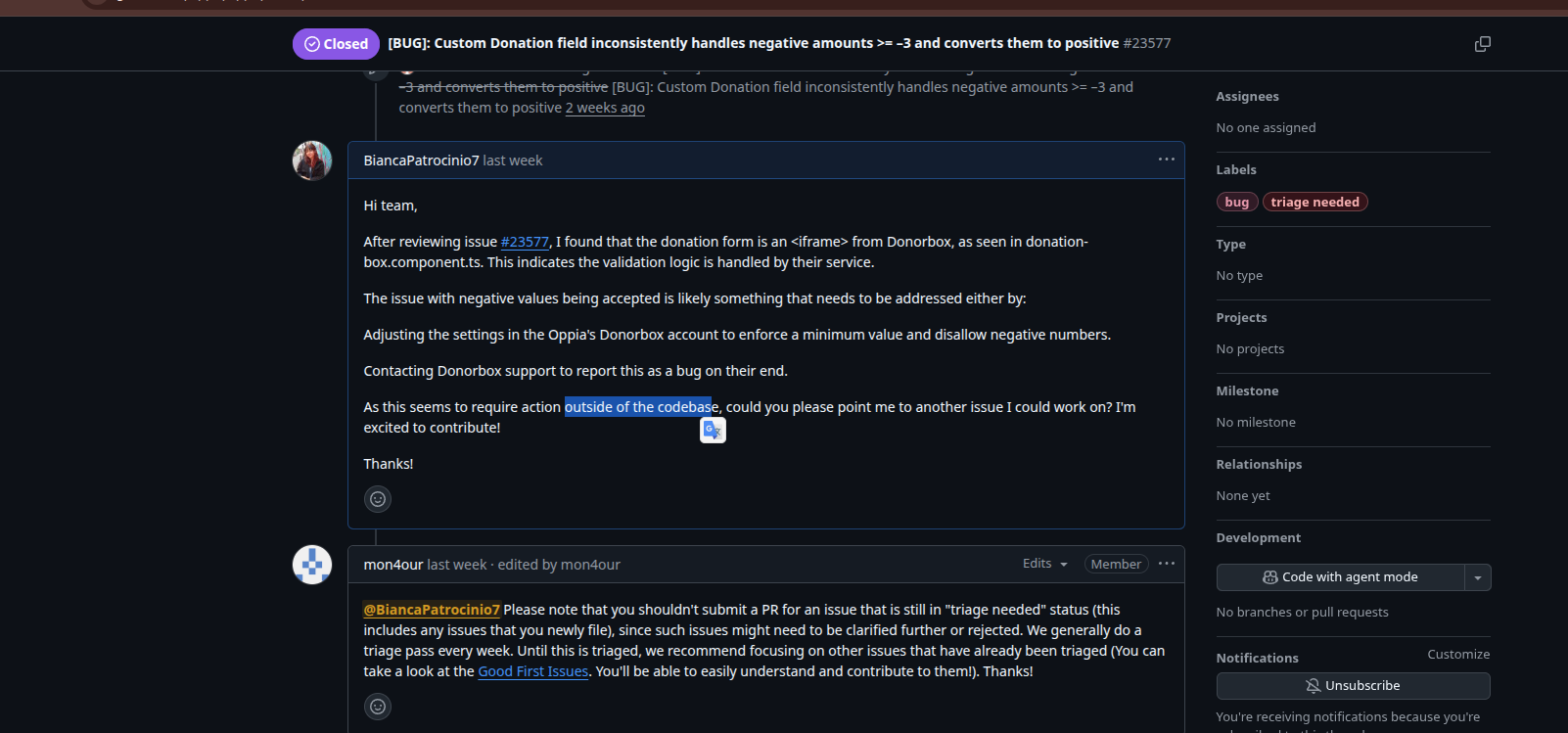The image size is (1568, 733).
Task: Add emoji reaction to BiancaPatrocinio7's comment
Action: click(378, 499)
